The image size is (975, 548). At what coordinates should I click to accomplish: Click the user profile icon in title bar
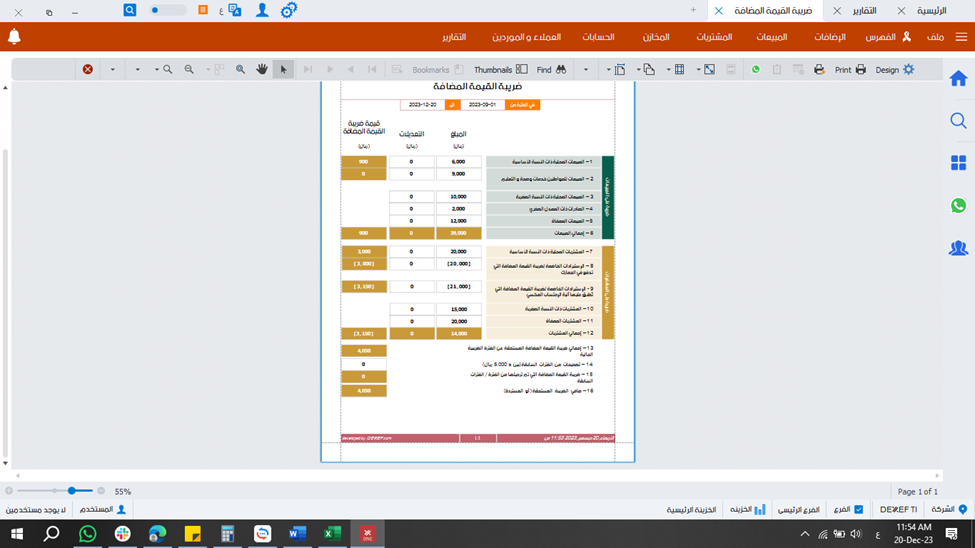(262, 11)
